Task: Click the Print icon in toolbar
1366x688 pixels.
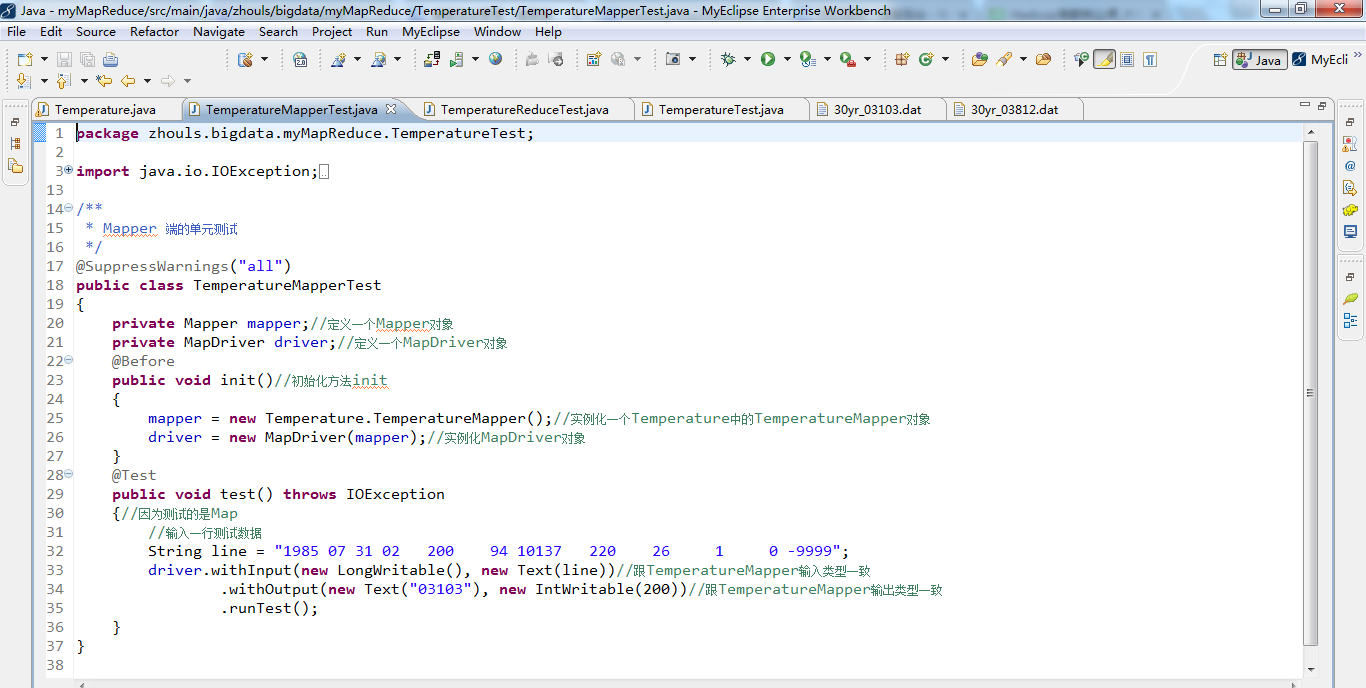Action: 110,60
